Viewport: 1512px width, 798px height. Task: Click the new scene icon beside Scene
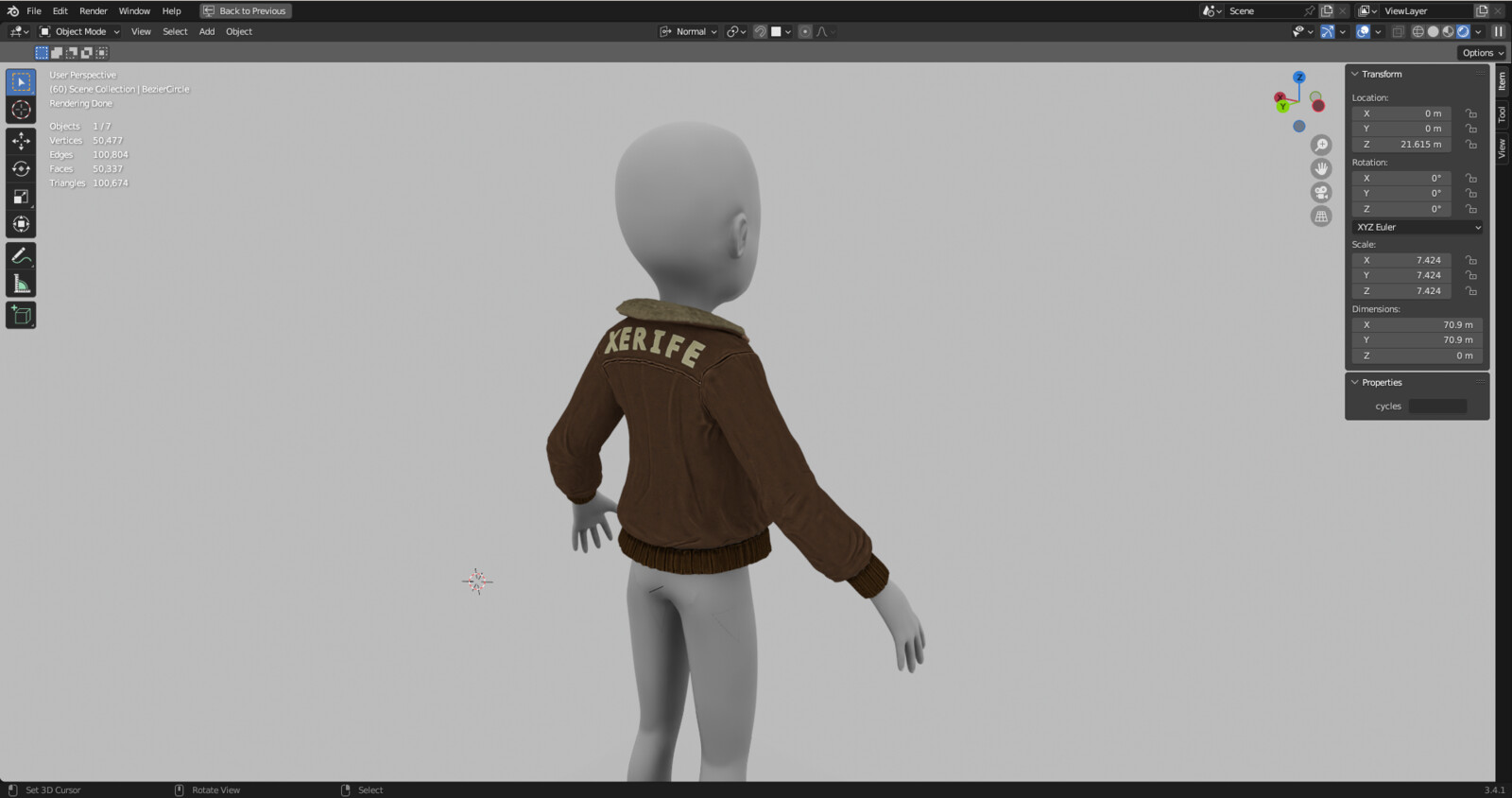(1327, 10)
